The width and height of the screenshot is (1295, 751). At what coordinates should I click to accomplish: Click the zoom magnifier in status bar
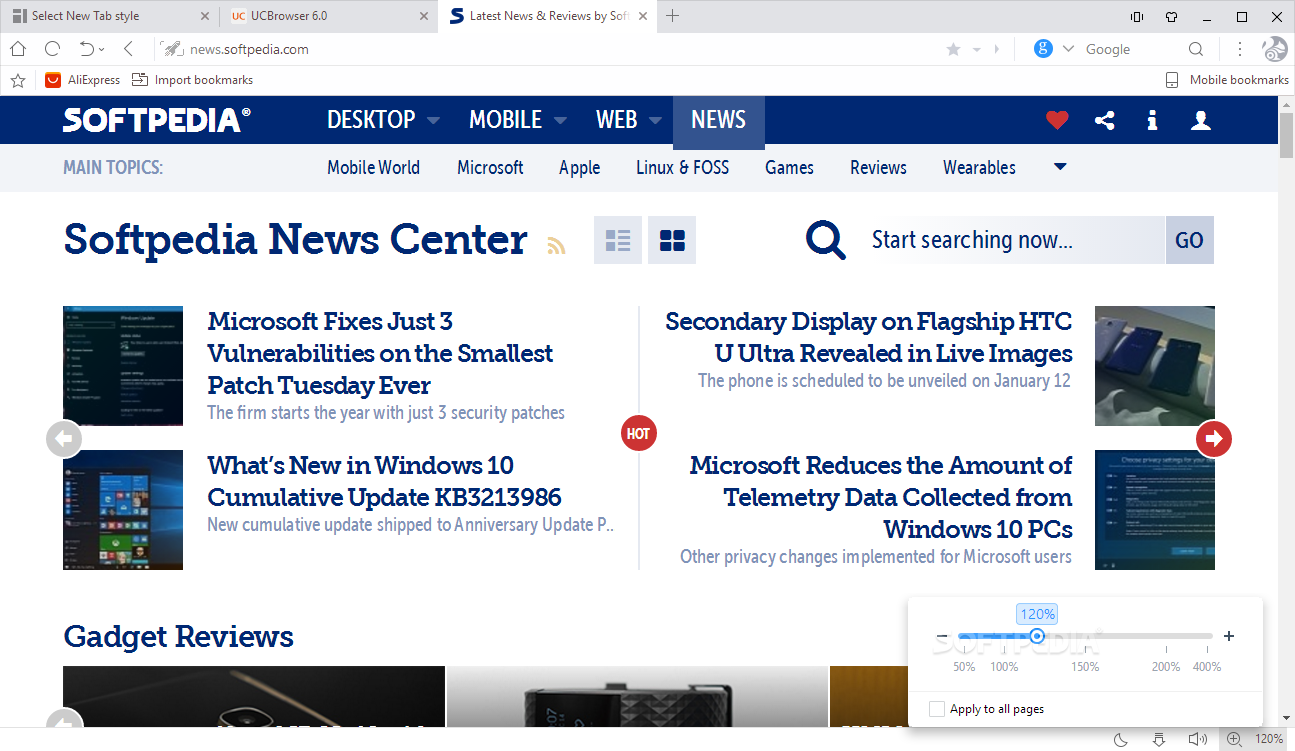(x=1235, y=739)
